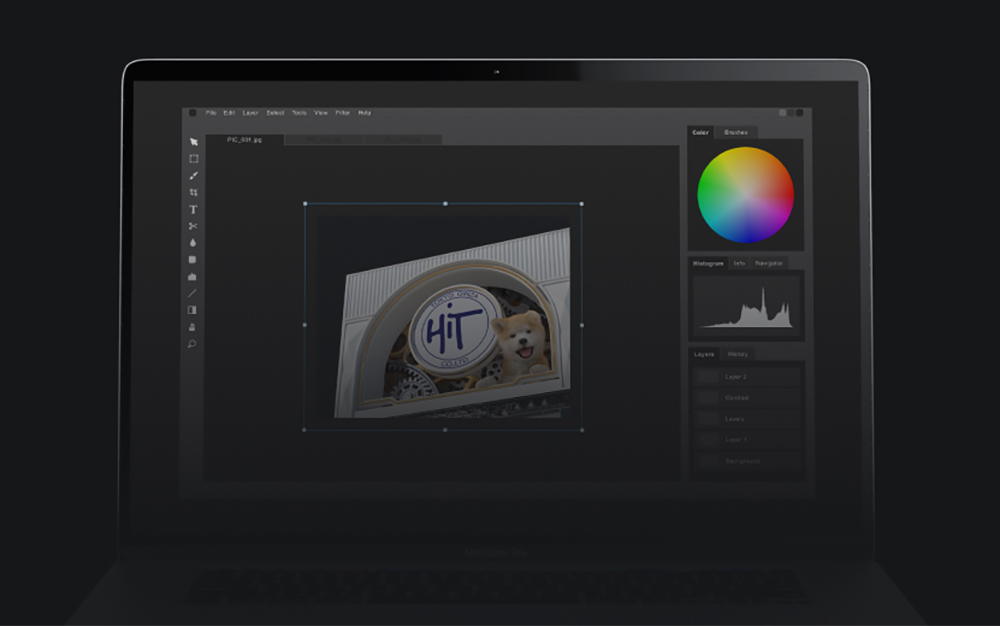1000x626 pixels.
Task: Switch to the History tab
Action: point(737,354)
